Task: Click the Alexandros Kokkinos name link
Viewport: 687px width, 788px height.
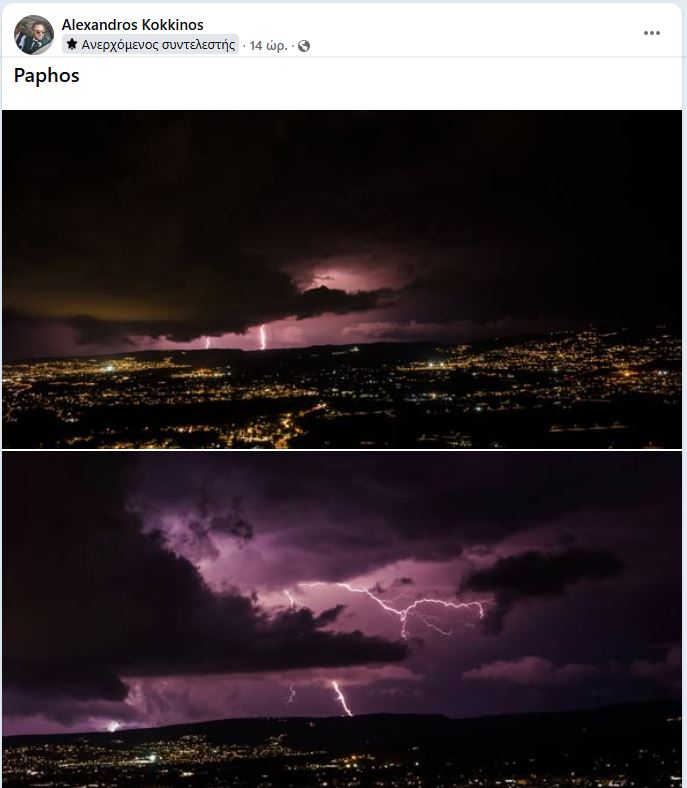Action: click(x=133, y=25)
